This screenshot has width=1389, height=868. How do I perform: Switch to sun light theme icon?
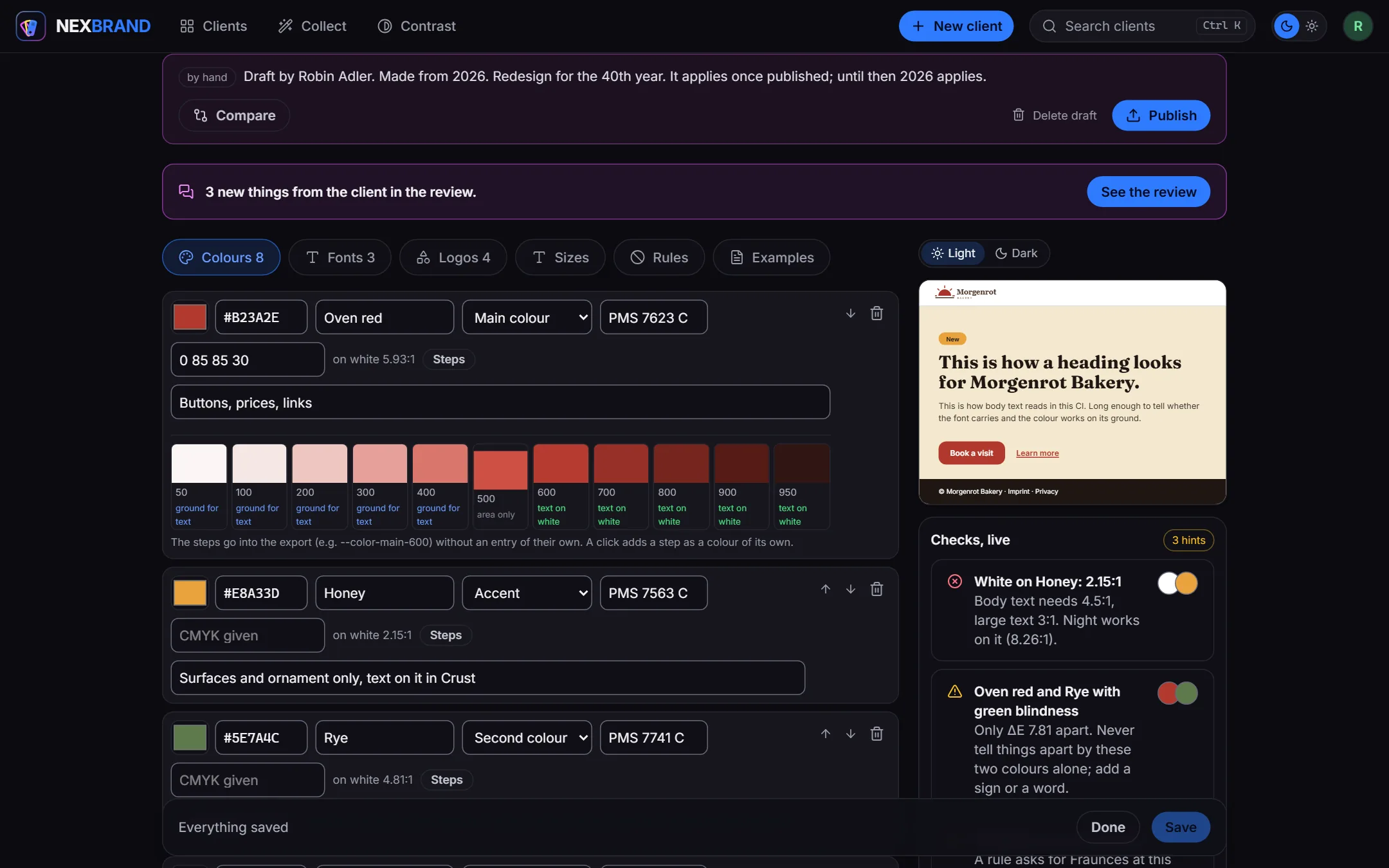pos(1312,26)
